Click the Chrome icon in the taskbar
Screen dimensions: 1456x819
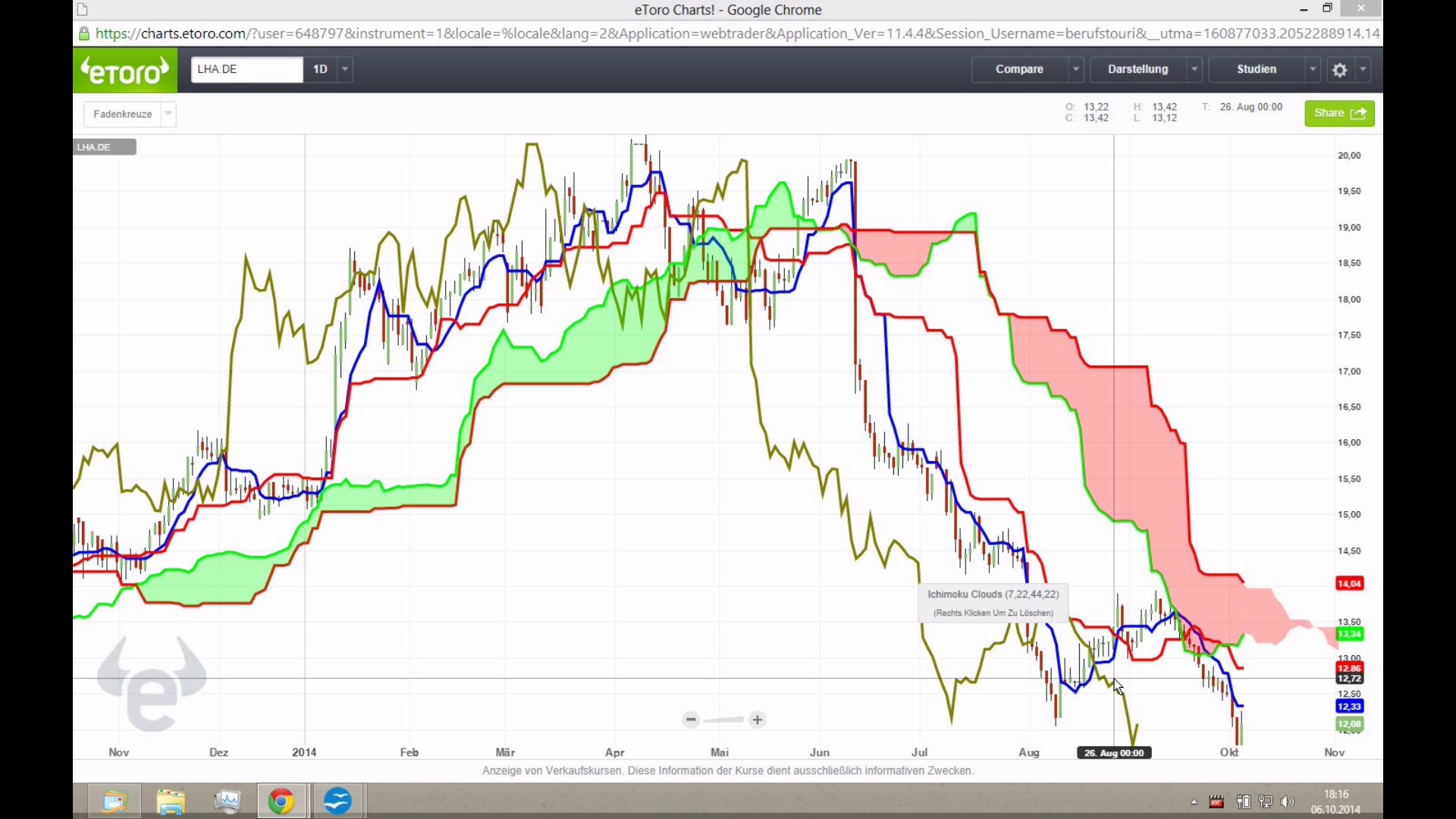(281, 802)
